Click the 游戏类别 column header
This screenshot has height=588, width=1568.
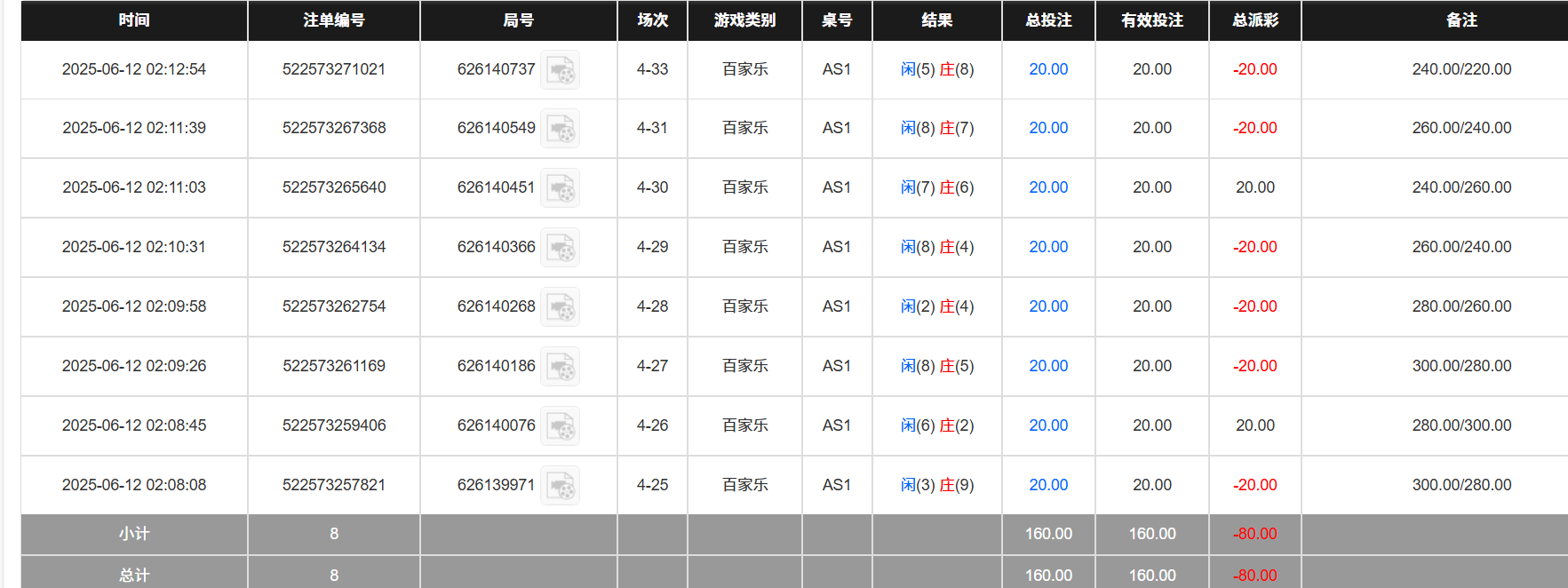[744, 20]
